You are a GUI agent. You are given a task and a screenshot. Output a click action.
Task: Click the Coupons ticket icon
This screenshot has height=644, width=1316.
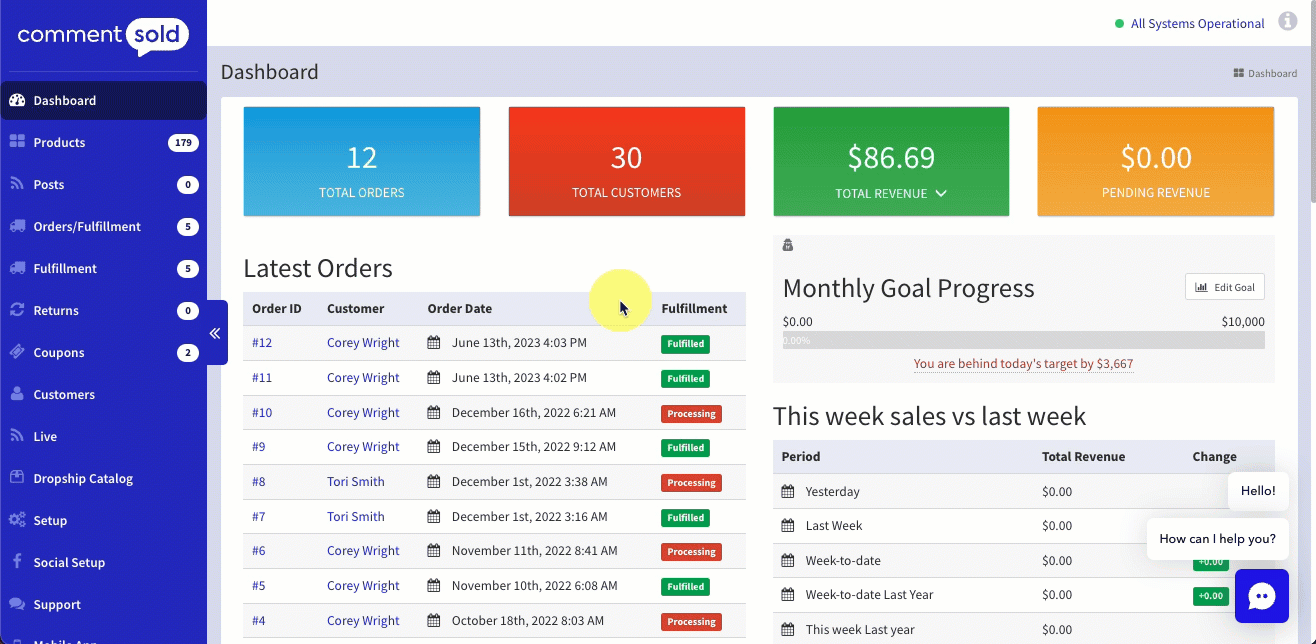click(x=17, y=352)
